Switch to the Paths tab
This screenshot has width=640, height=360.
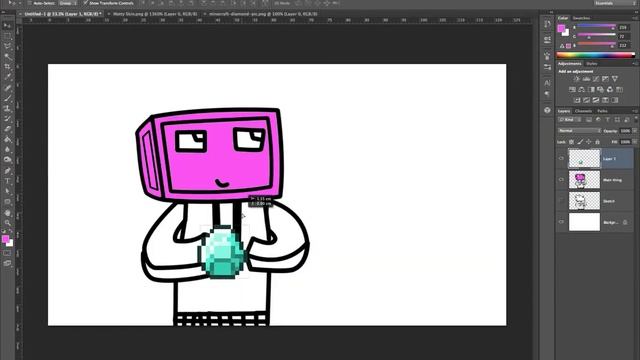point(602,111)
